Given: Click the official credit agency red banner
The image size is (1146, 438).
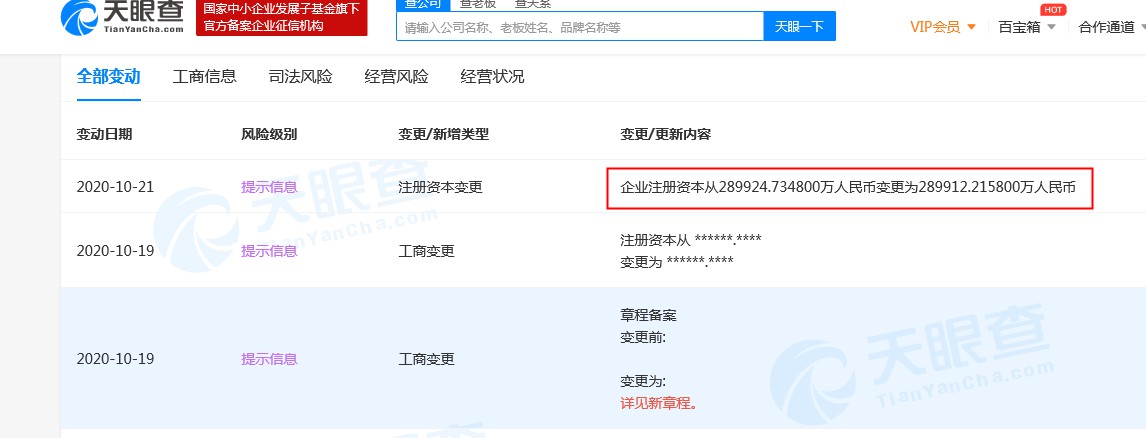Looking at the screenshot, I should [x=281, y=18].
